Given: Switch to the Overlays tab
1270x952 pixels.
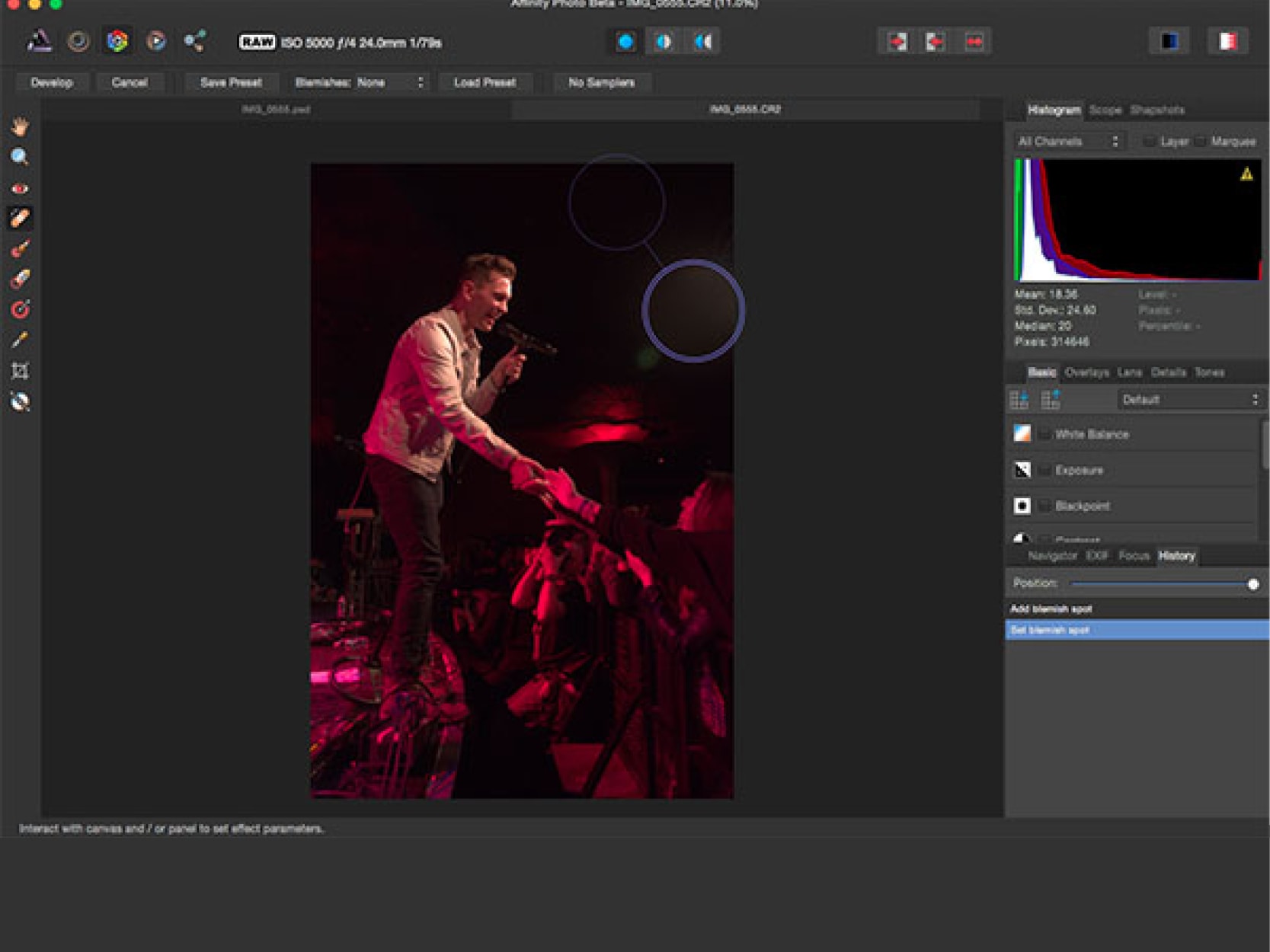Looking at the screenshot, I should 1086,372.
